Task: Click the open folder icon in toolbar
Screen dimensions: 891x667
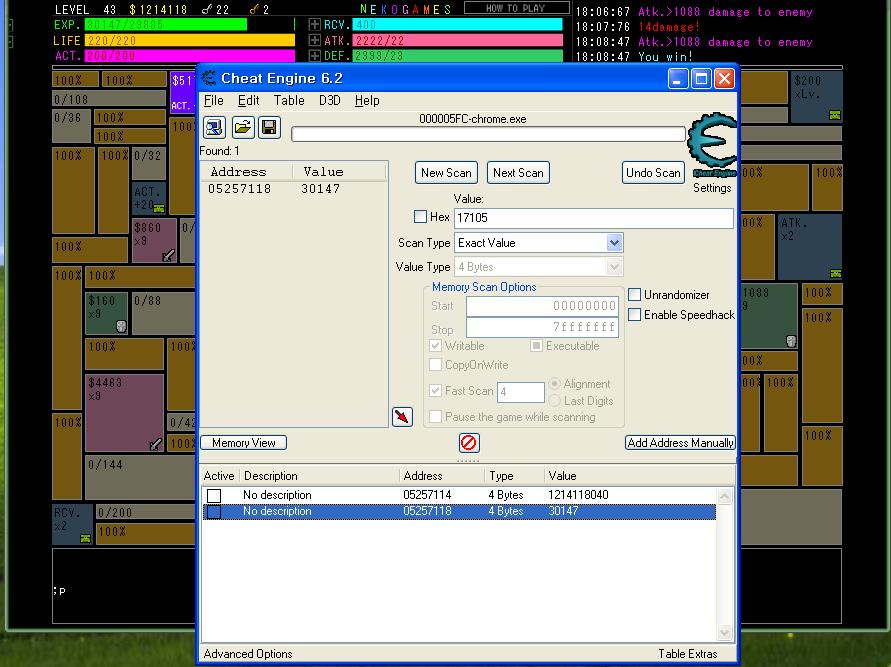Action: (242, 127)
